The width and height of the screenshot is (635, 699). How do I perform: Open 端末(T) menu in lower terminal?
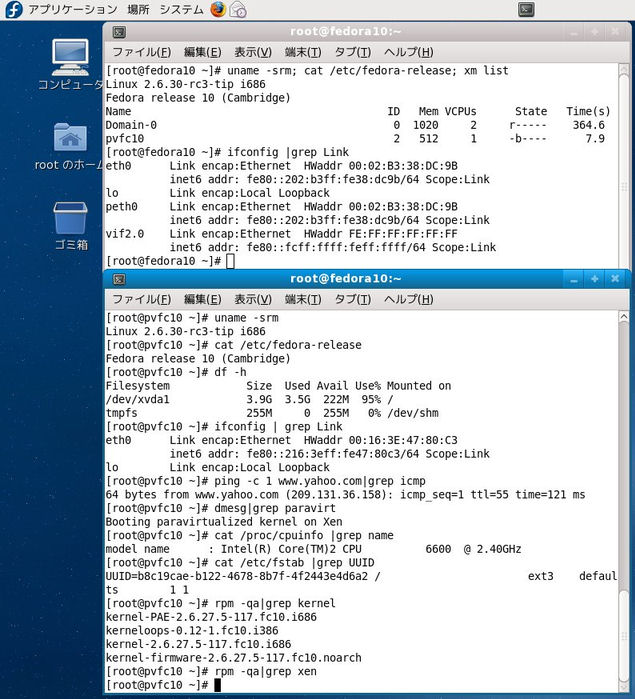[303, 299]
